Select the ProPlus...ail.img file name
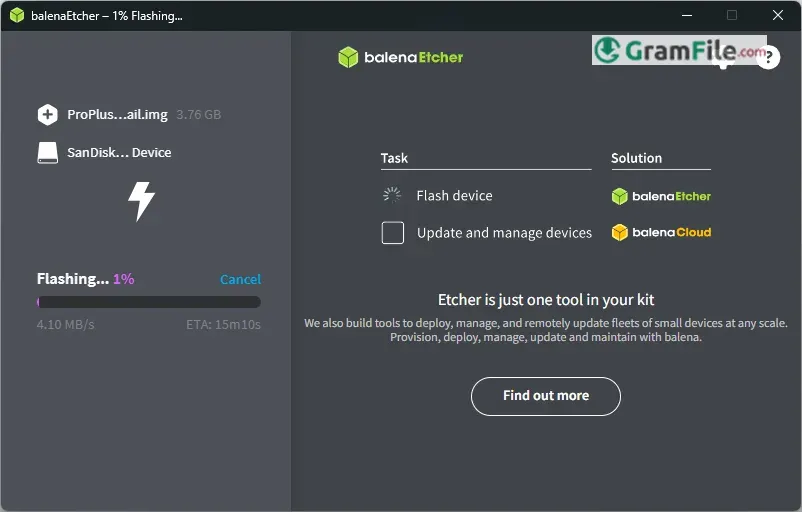This screenshot has width=802, height=512. 118,115
